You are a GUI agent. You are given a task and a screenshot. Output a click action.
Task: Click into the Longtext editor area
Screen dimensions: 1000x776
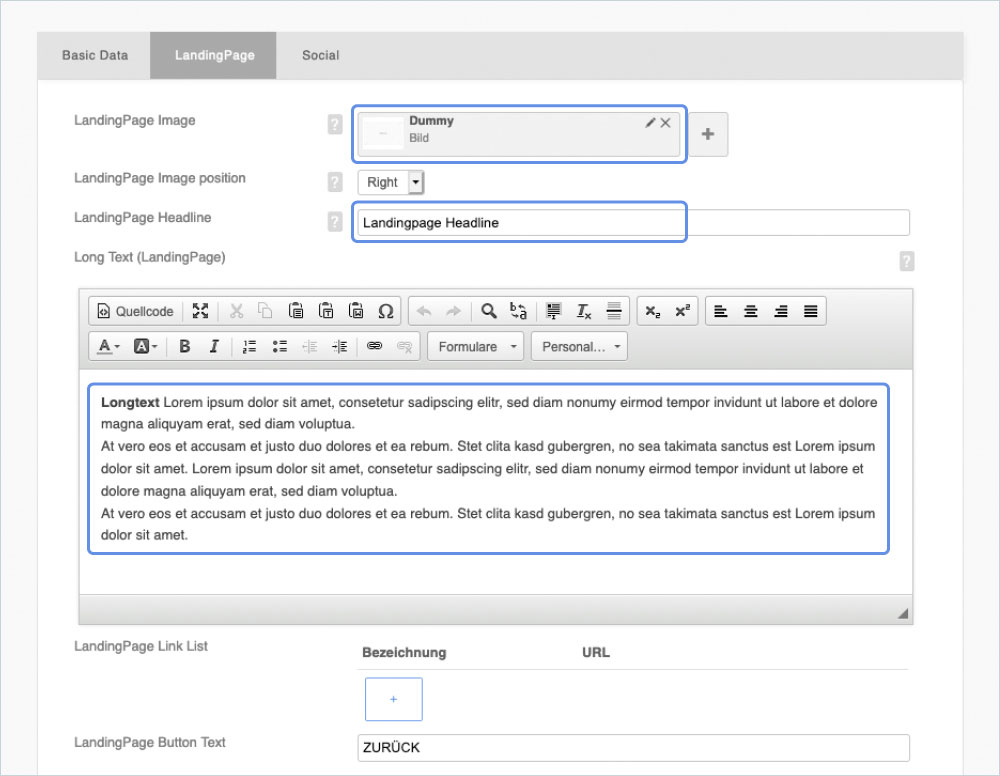(x=496, y=482)
